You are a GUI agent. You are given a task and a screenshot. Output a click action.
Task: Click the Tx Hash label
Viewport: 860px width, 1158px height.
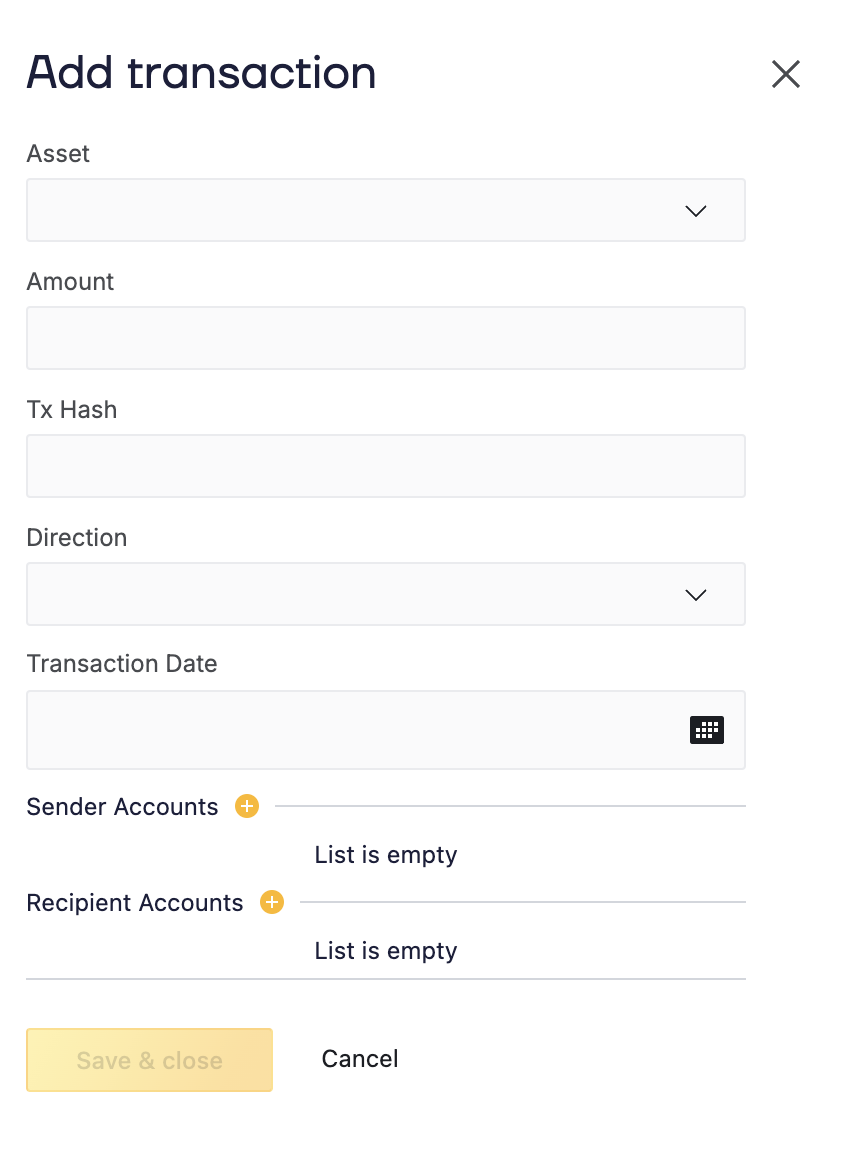click(72, 410)
